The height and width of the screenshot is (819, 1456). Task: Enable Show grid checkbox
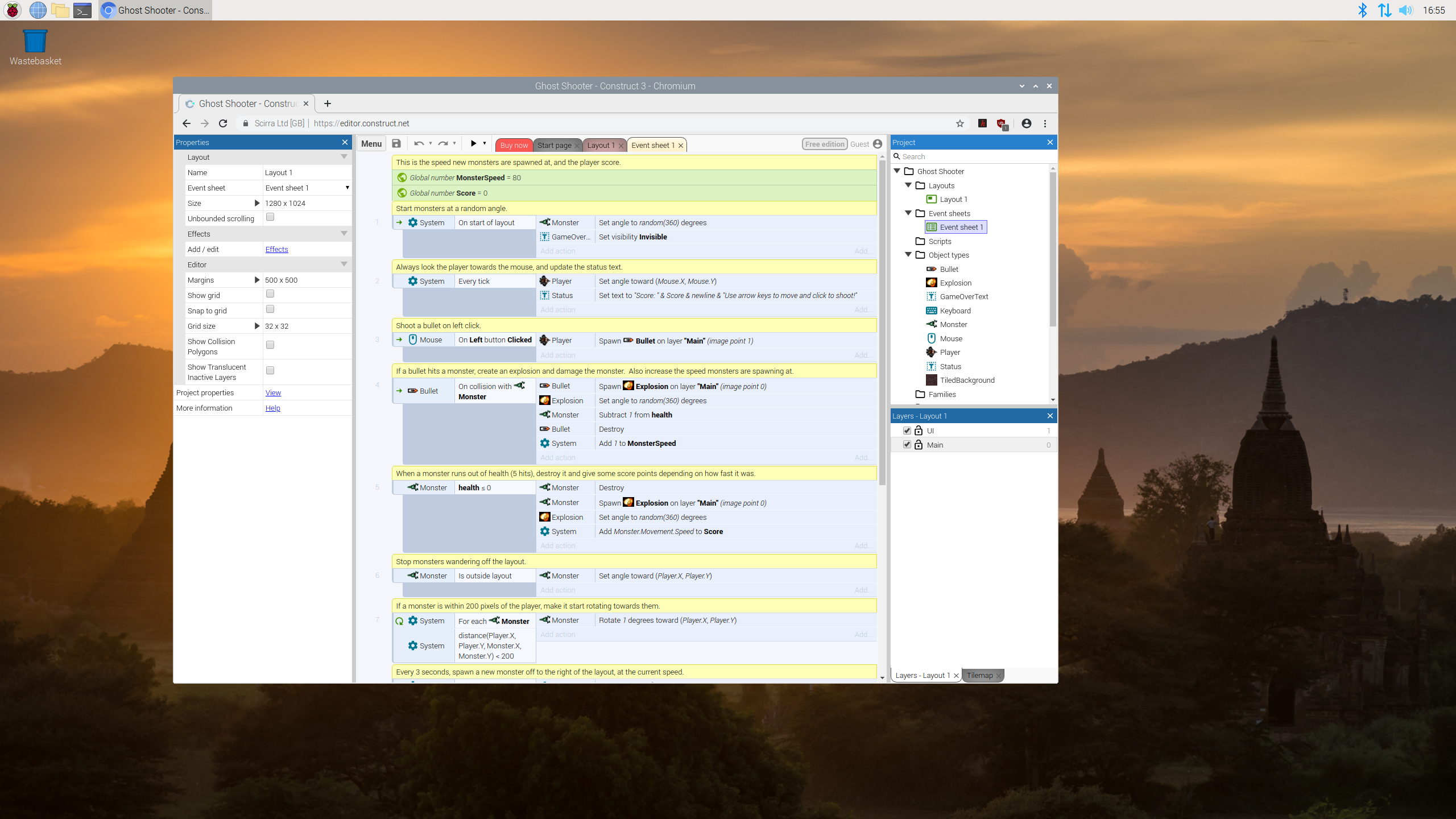point(270,294)
